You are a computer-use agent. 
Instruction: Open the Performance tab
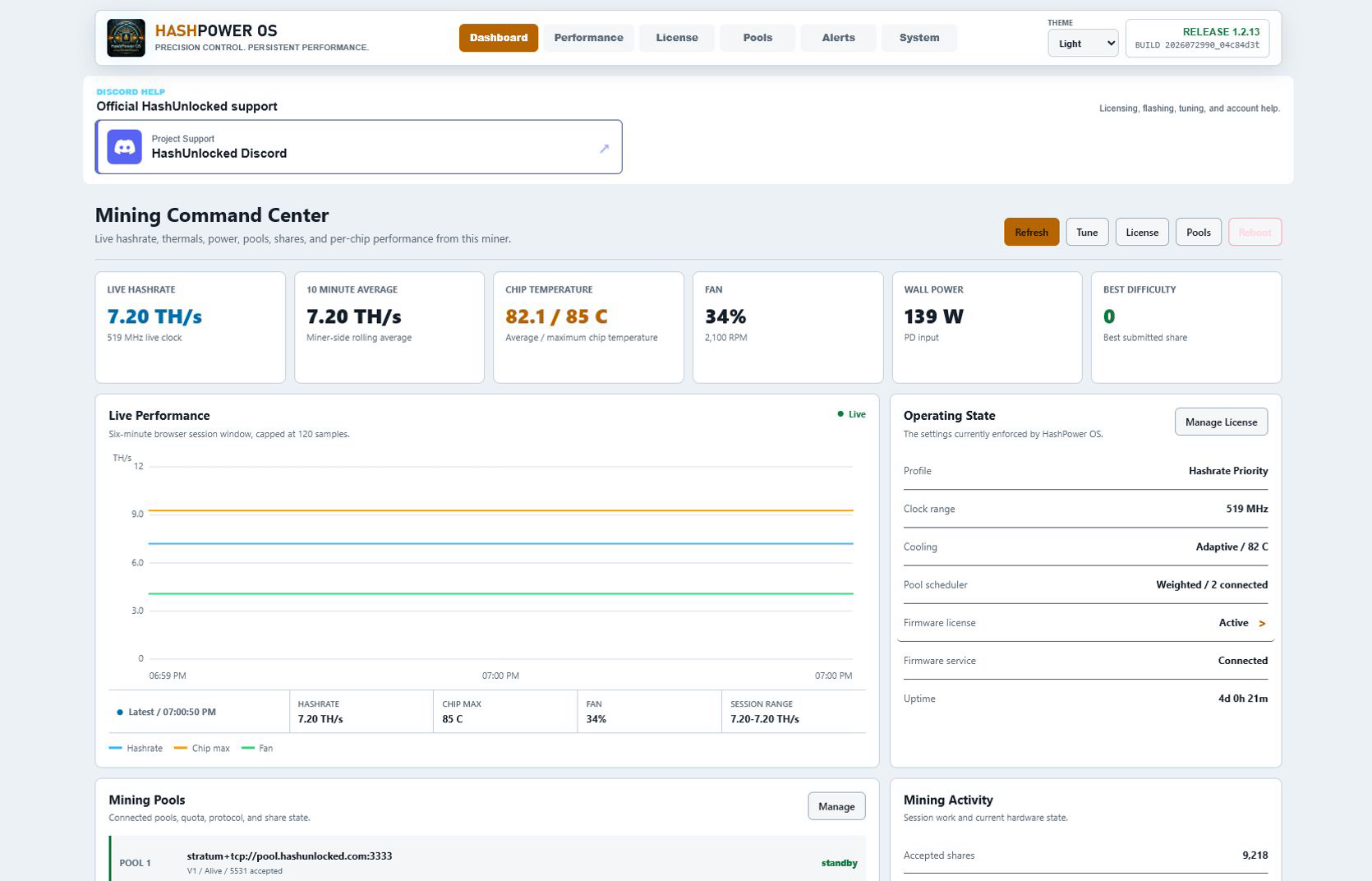pos(588,38)
